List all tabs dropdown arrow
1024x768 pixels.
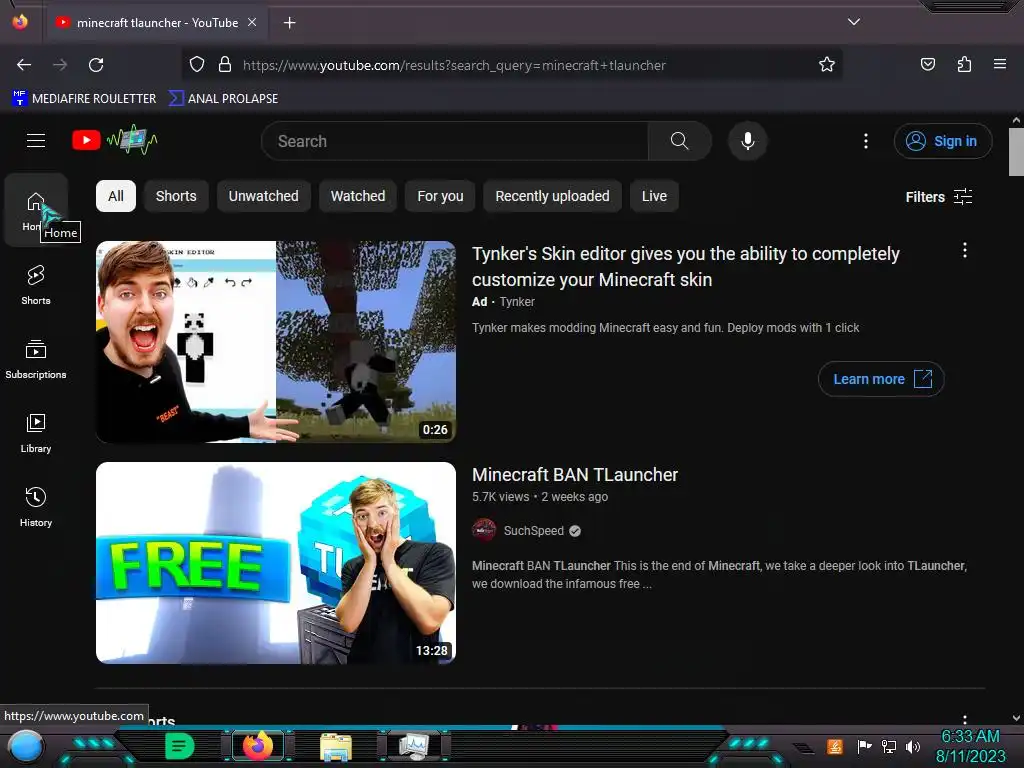tap(854, 22)
